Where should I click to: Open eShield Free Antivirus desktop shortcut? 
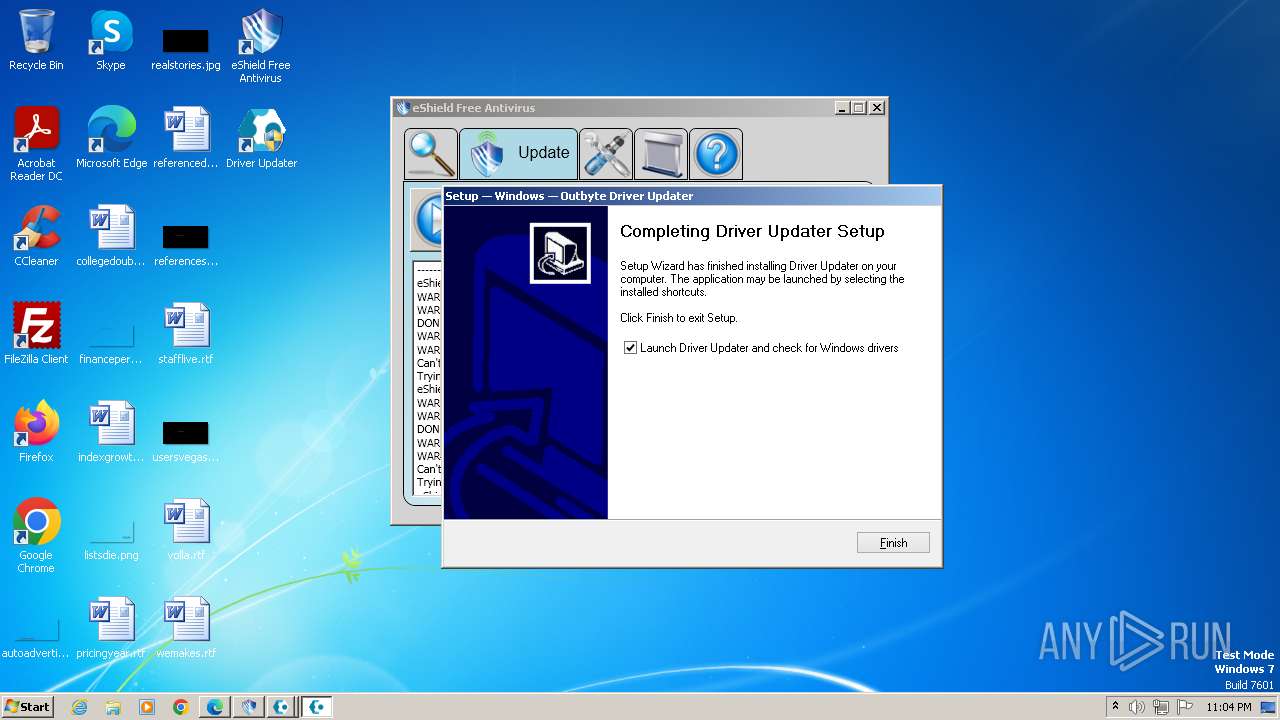click(x=261, y=46)
